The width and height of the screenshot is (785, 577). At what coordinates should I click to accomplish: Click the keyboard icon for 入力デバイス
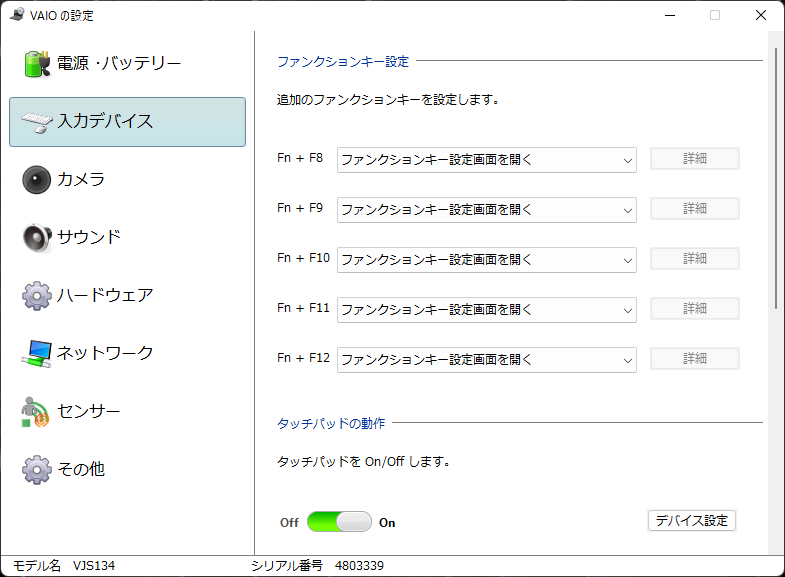click(37, 122)
